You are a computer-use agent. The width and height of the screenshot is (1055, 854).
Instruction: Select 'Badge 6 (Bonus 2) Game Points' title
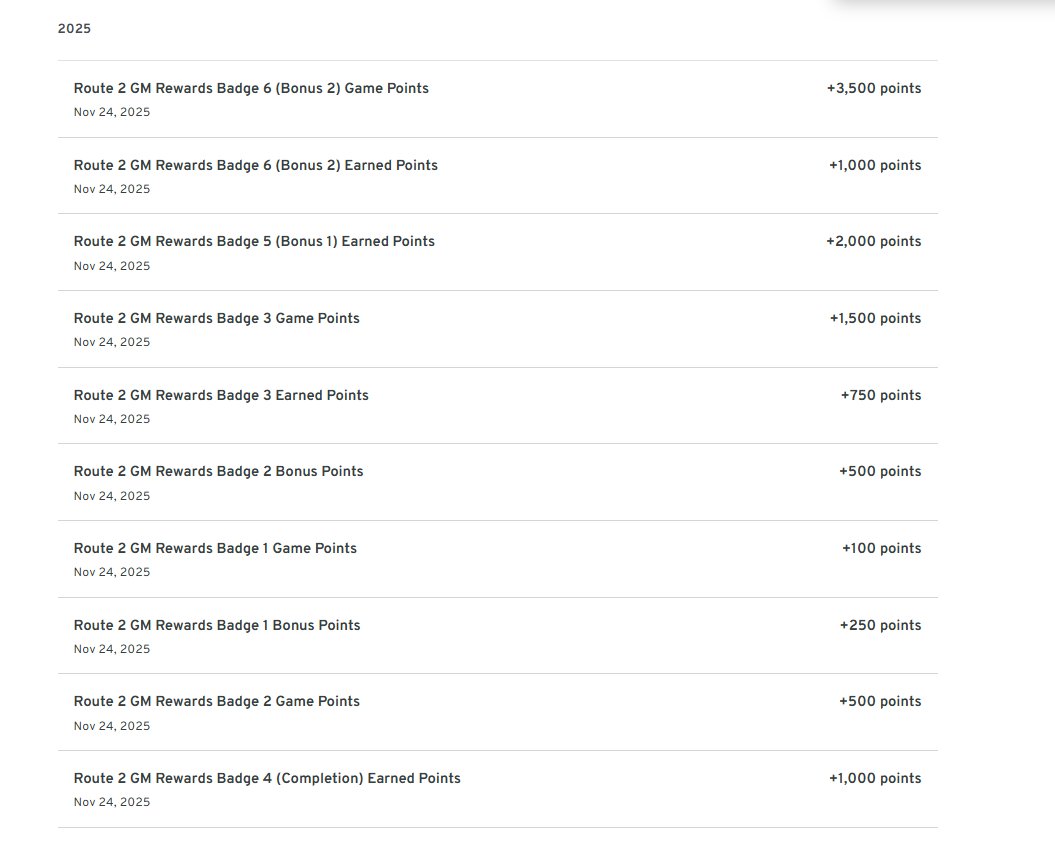(251, 88)
